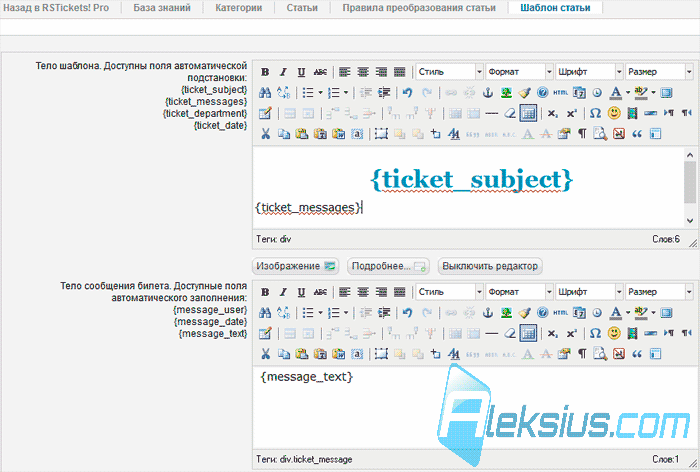The width and height of the screenshot is (700, 472).
Task: Undo last change in template body editor
Action: (x=407, y=92)
